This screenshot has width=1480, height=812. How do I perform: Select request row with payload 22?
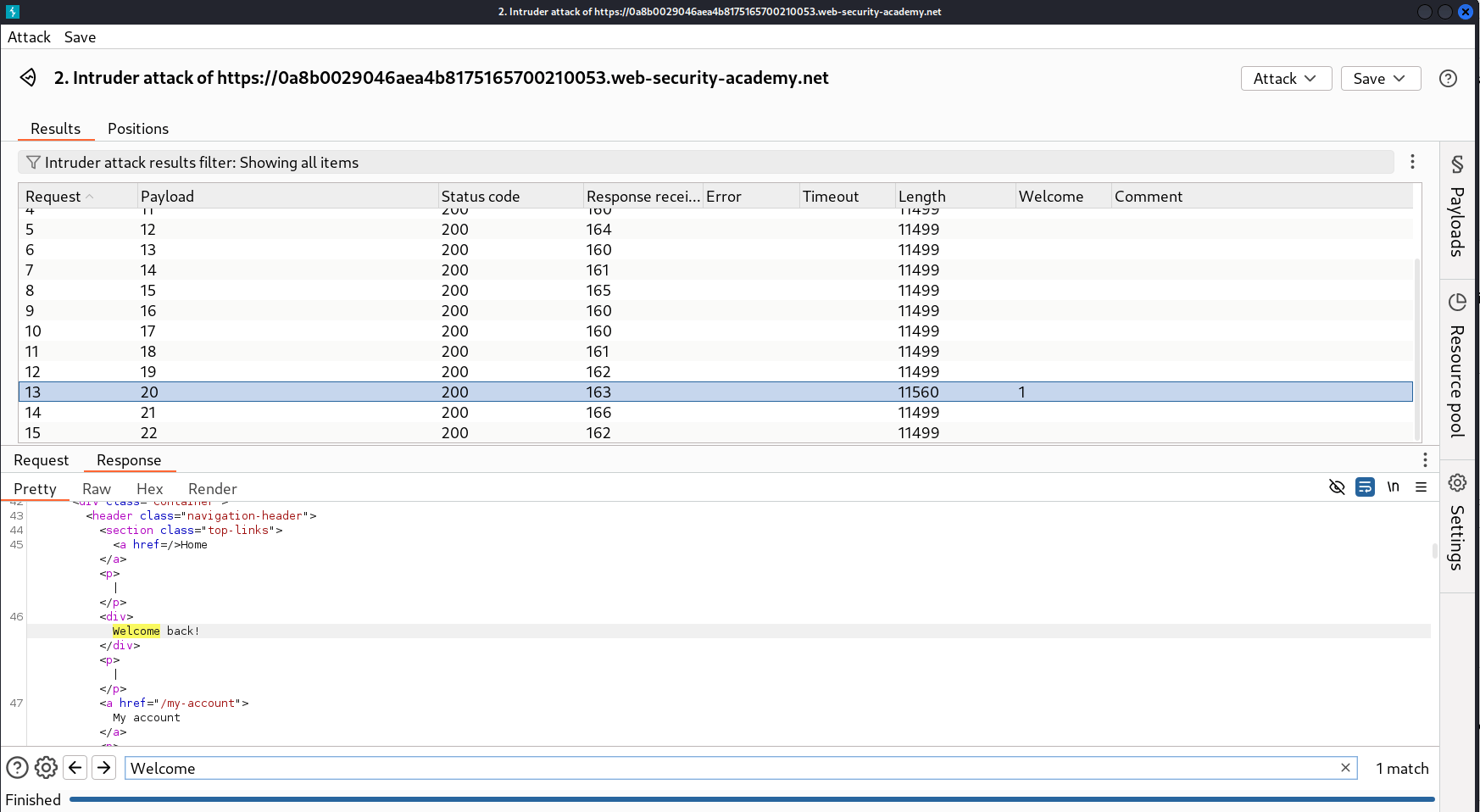coord(715,433)
